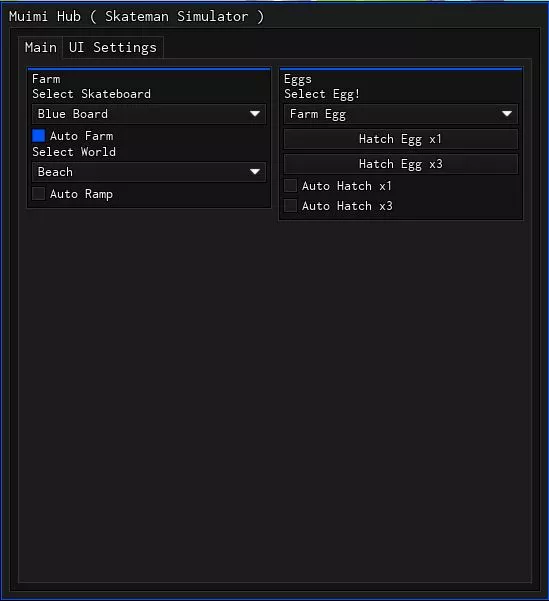The height and width of the screenshot is (601, 549).
Task: Click the Auto Hatch x1 label
Action: 347,186
